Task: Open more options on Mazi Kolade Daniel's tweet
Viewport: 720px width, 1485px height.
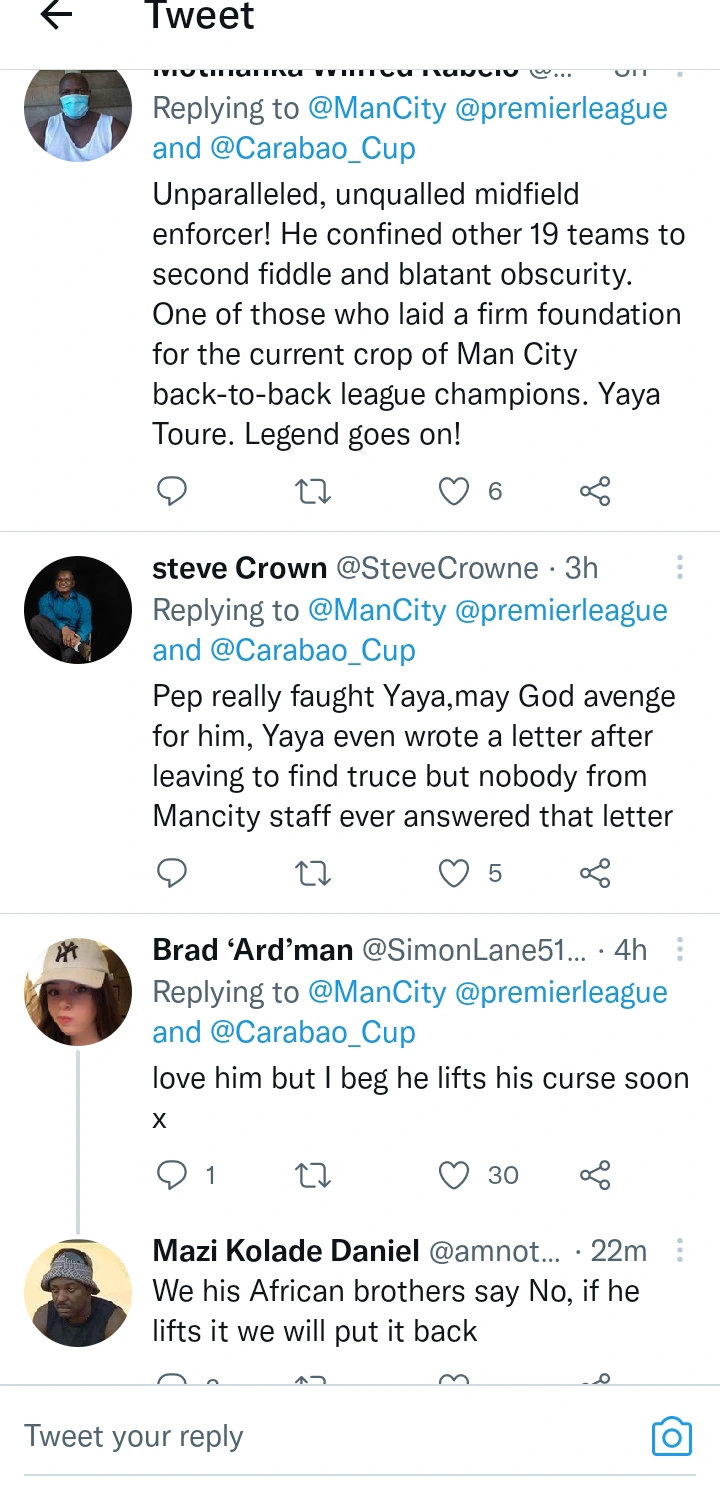Action: coord(680,1251)
